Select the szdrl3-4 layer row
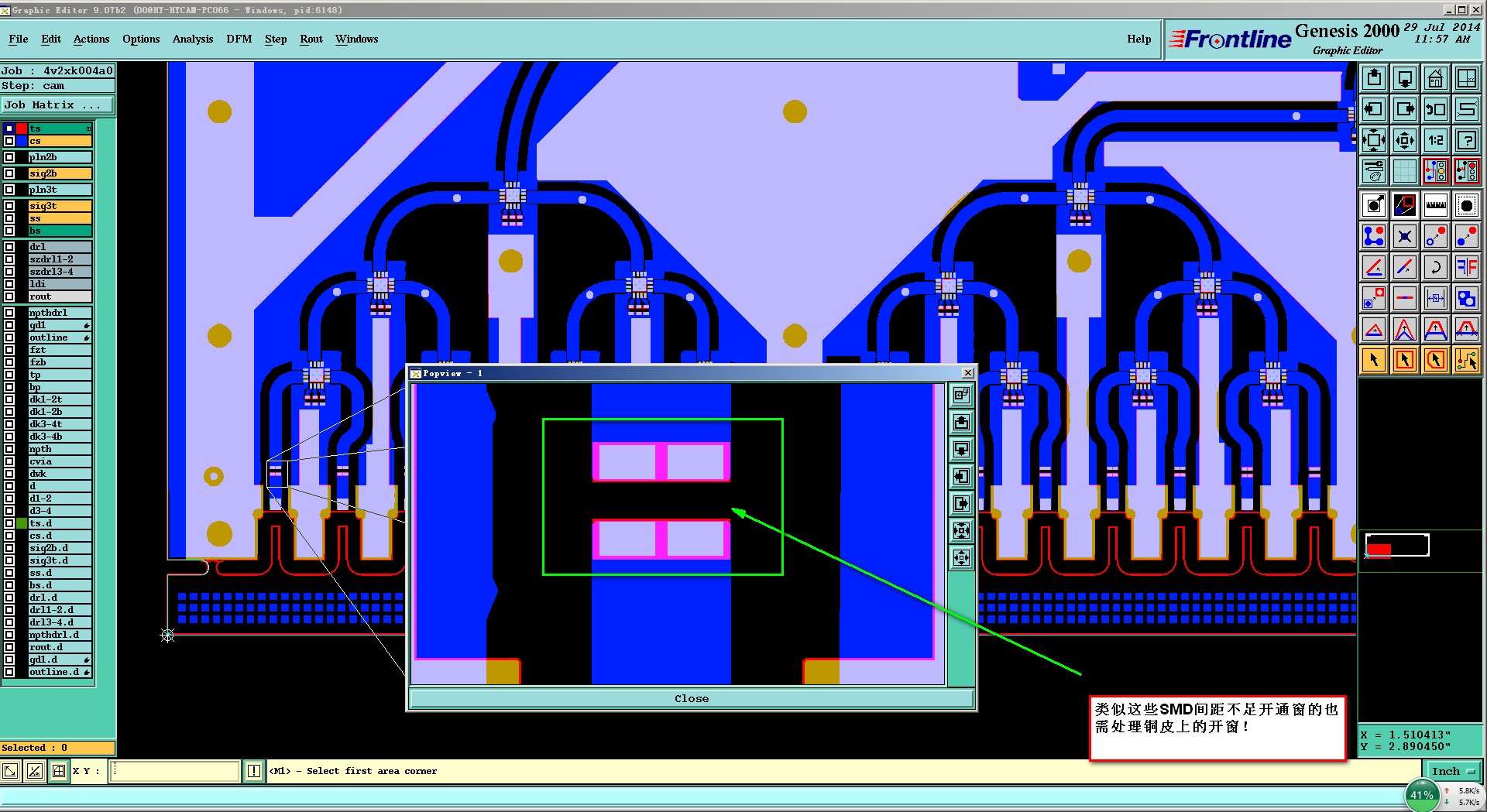The height and width of the screenshot is (812, 1487). point(60,272)
